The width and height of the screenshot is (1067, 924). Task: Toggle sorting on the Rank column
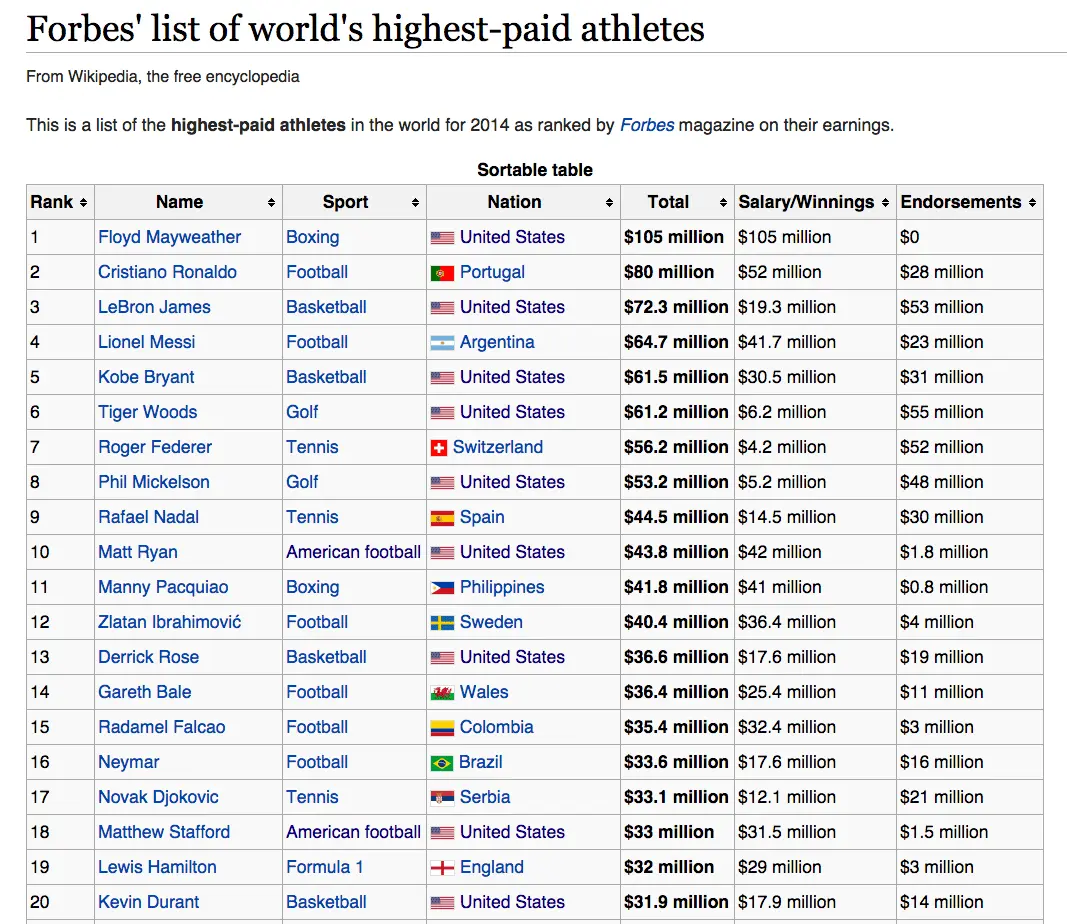[85, 202]
